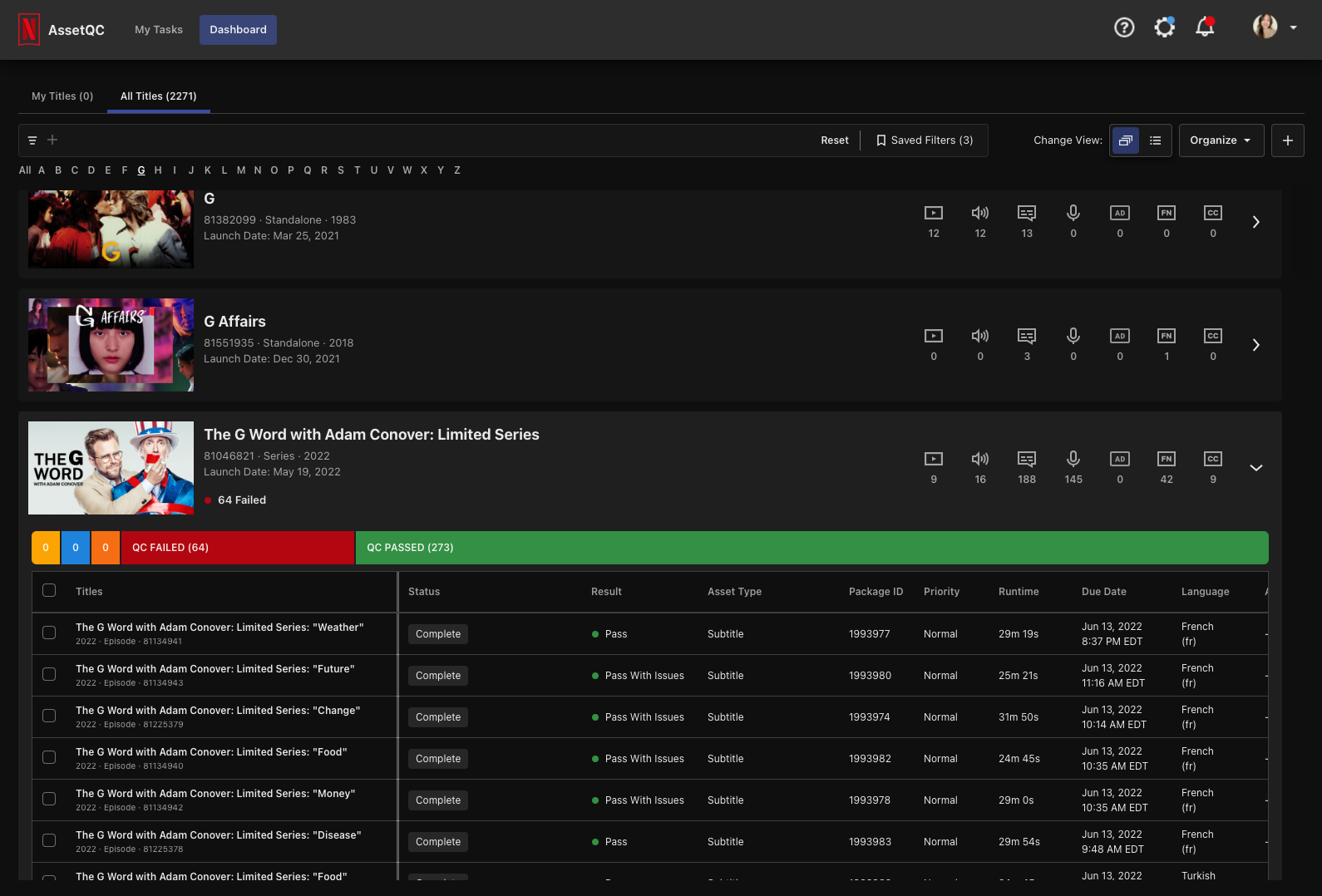1322x896 pixels.
Task: Switch to list view layout
Action: click(1156, 140)
